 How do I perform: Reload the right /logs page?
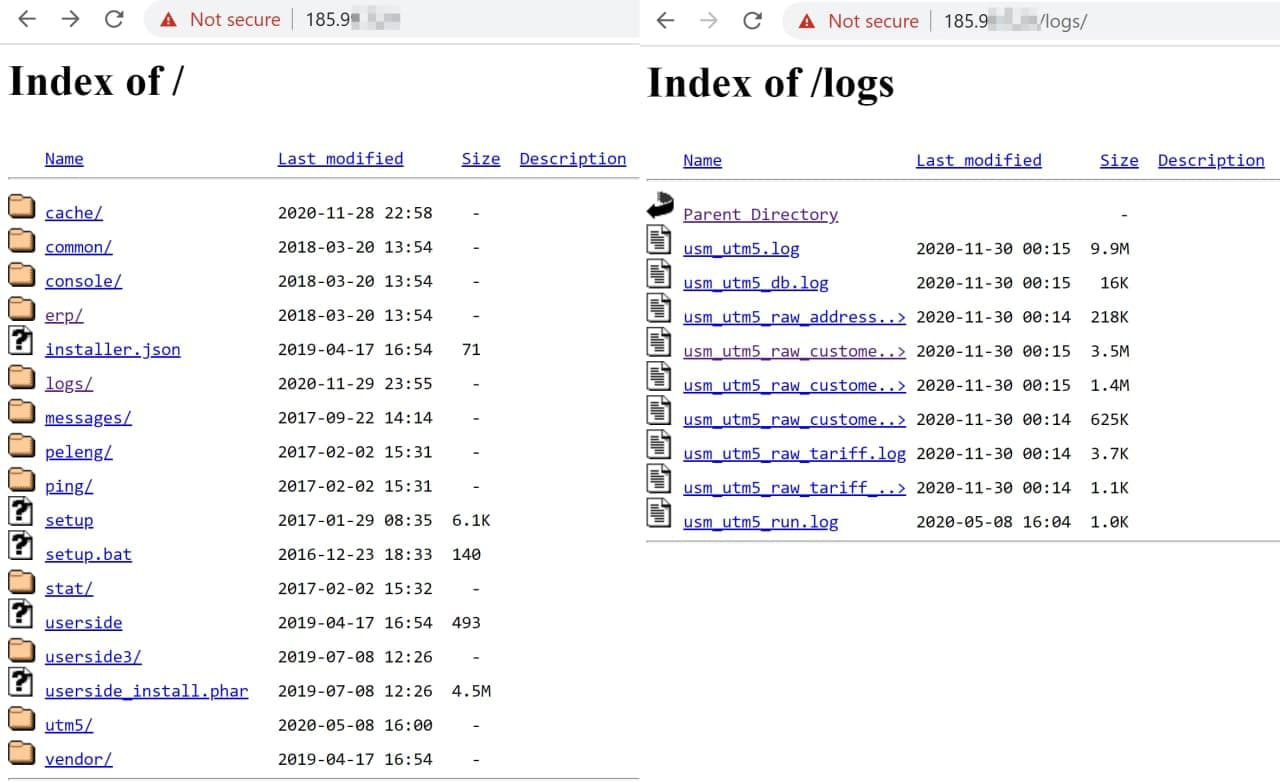(753, 20)
